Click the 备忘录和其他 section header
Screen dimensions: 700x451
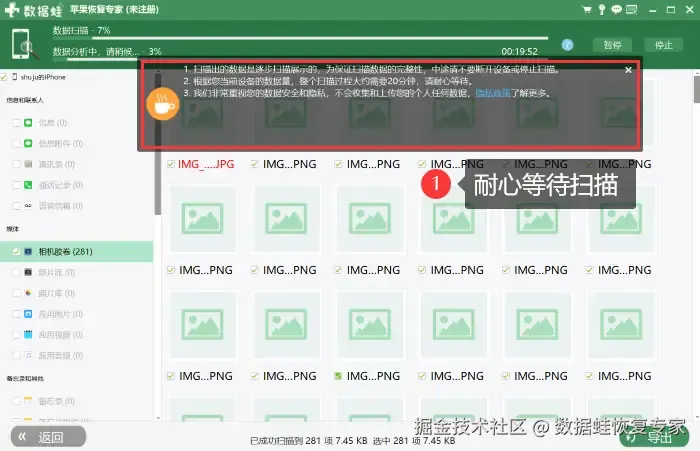[x=25, y=379]
